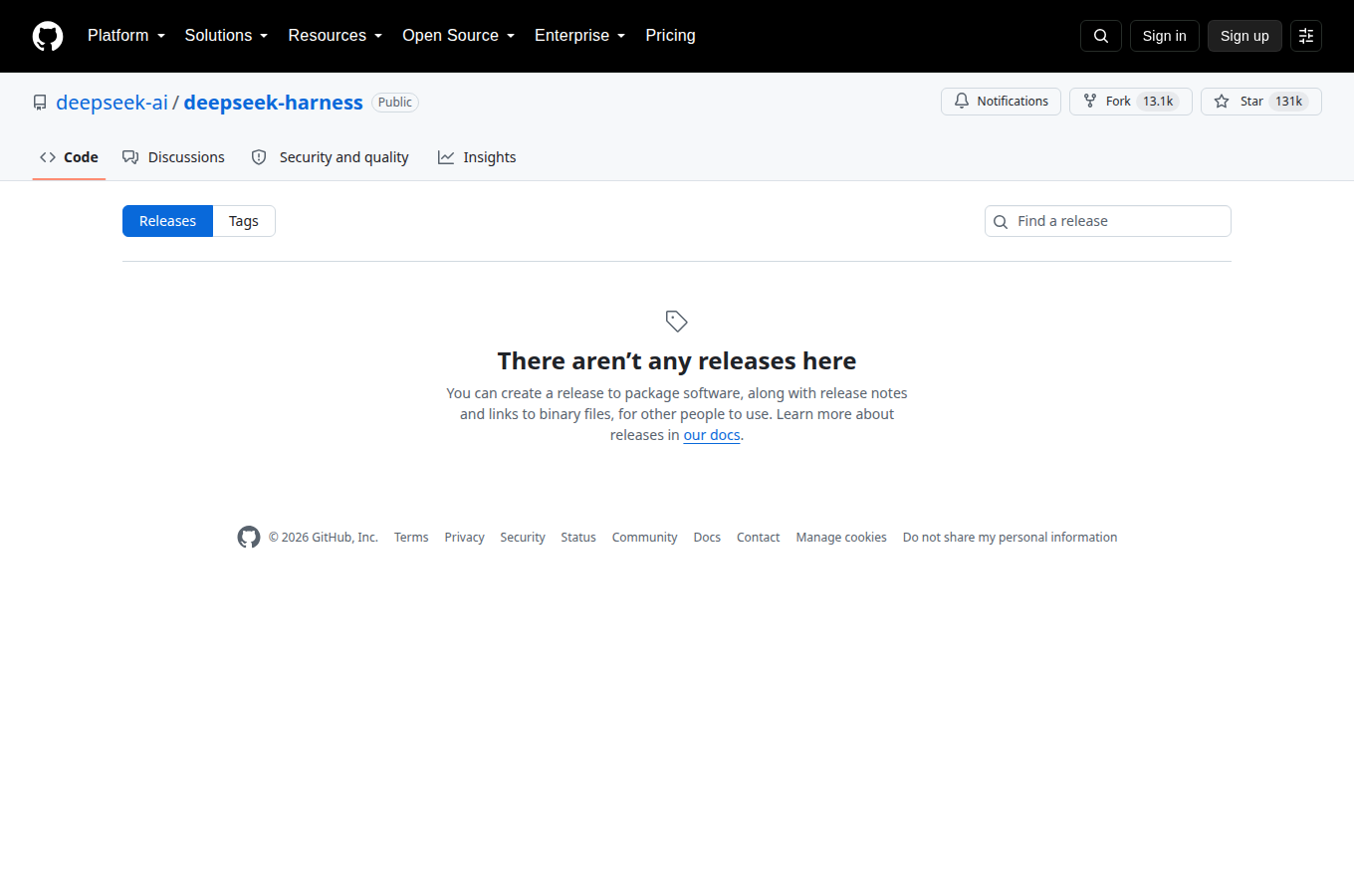Viewport: 1354px width, 896px height.
Task: Open the footer Status link
Action: point(578,538)
